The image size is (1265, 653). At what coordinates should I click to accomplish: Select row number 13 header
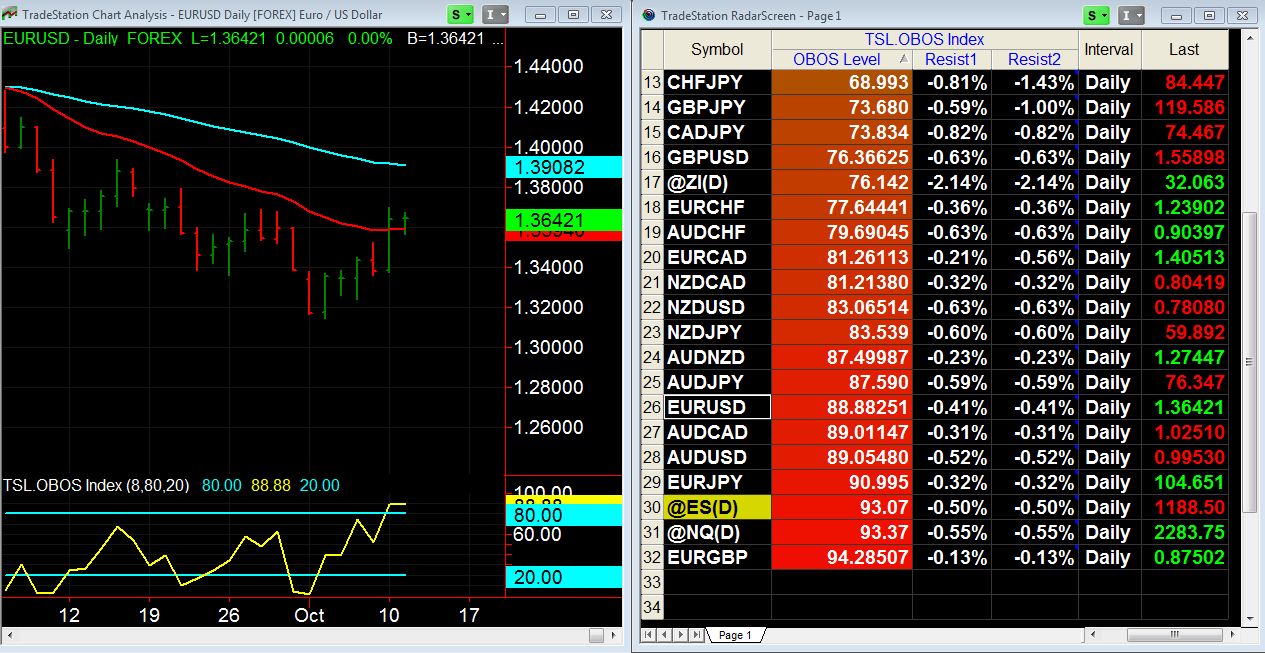652,82
